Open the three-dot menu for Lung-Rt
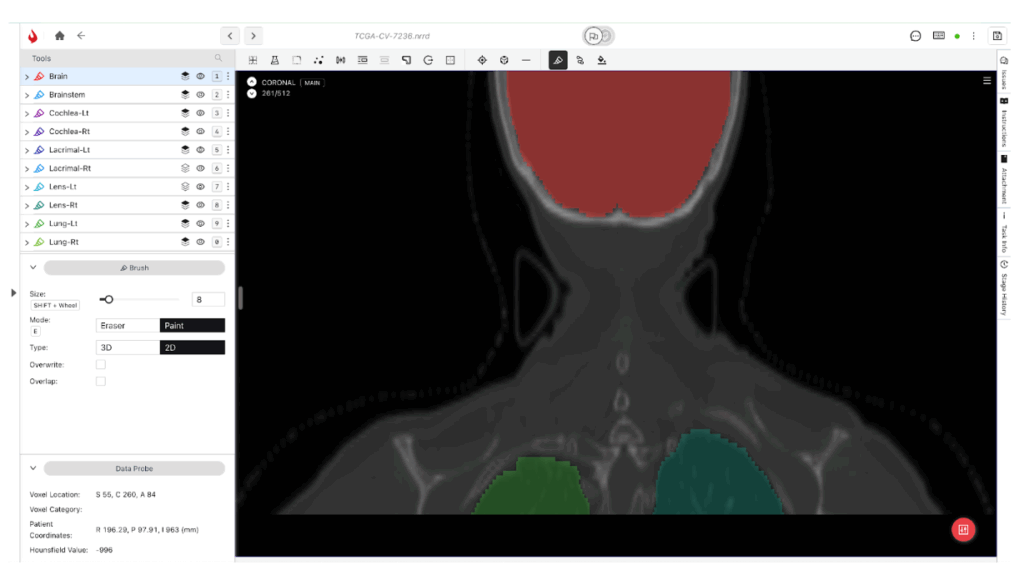 coord(228,242)
